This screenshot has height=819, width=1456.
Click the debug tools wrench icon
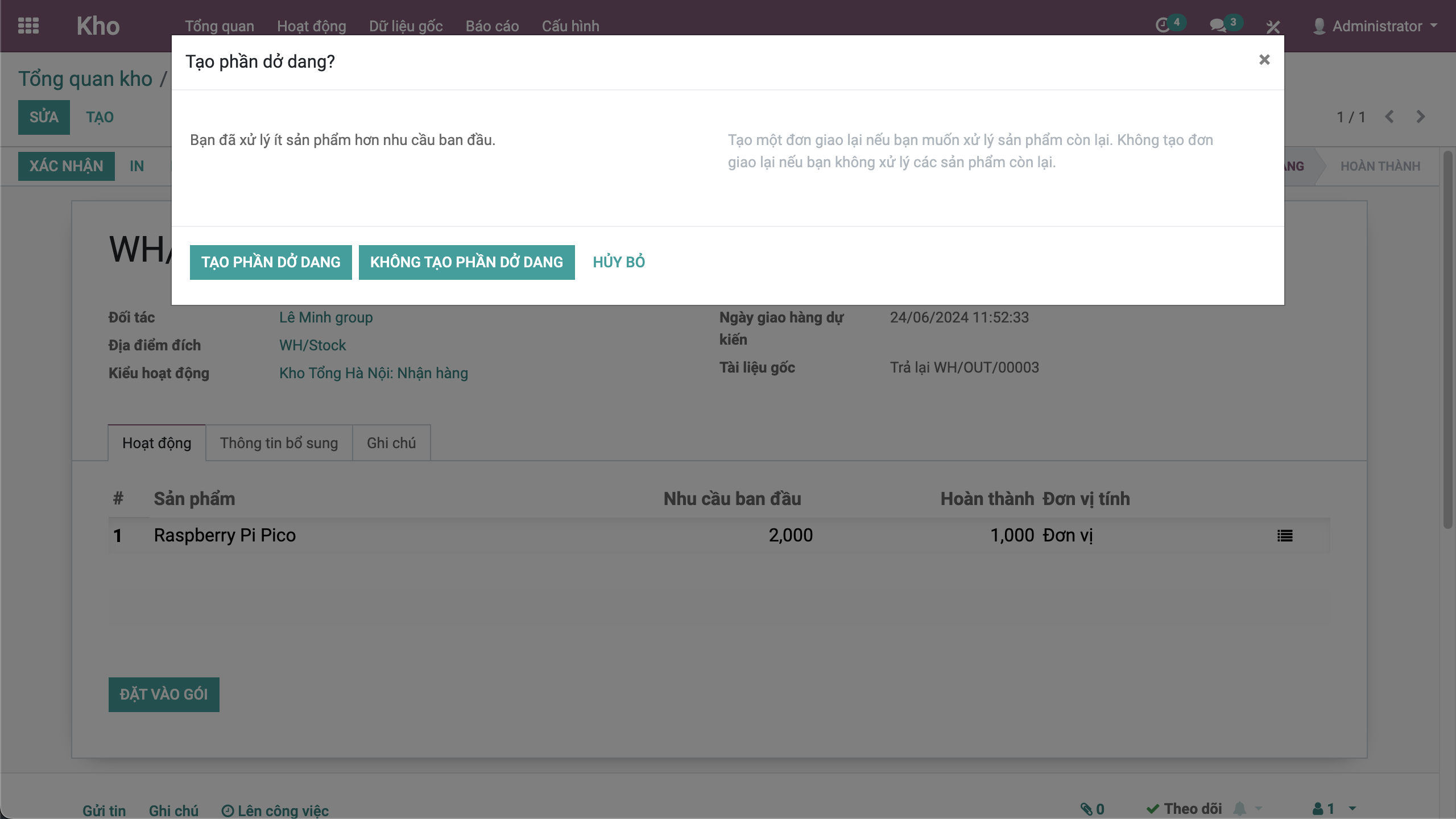pyautogui.click(x=1273, y=26)
